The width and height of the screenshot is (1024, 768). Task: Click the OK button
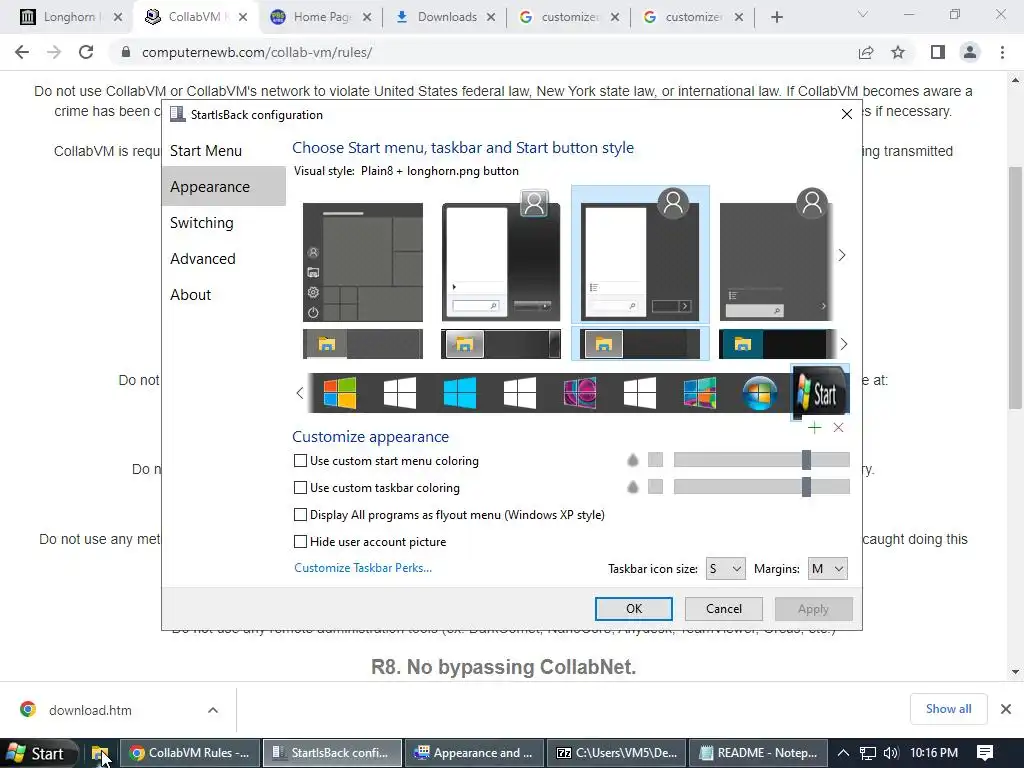point(633,609)
